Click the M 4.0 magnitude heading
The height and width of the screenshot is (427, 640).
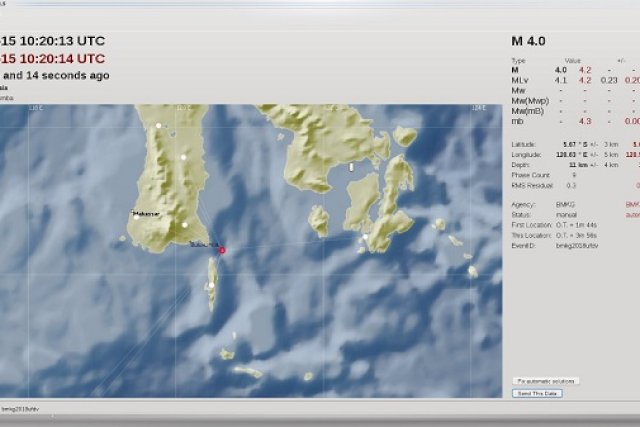click(529, 41)
